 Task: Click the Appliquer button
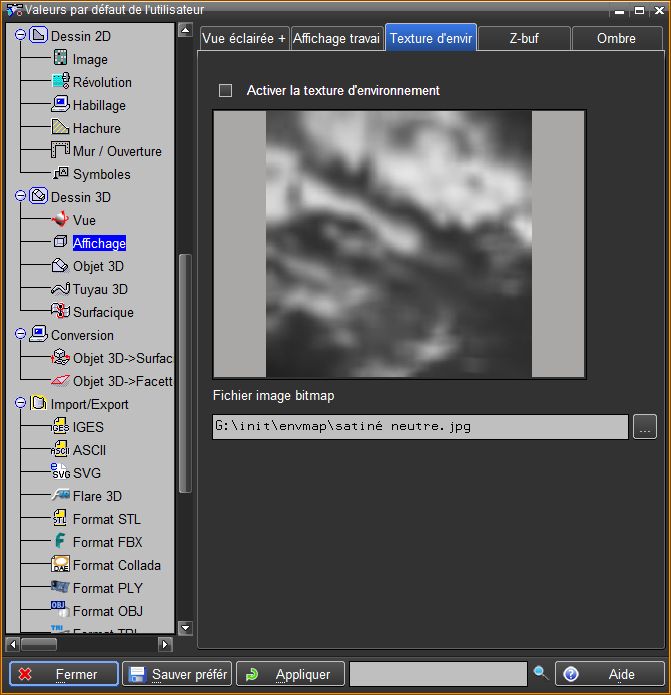click(290, 674)
